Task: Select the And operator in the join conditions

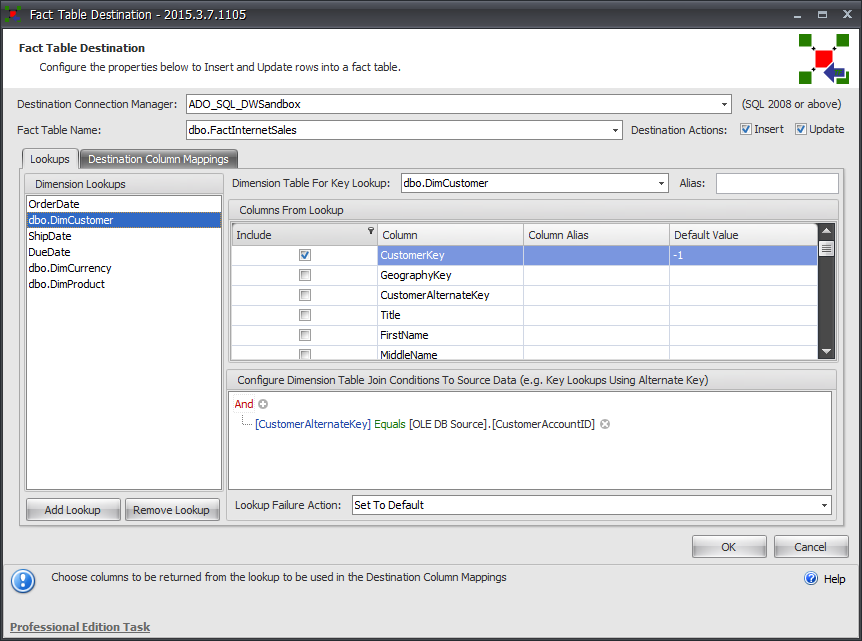Action: (x=244, y=404)
